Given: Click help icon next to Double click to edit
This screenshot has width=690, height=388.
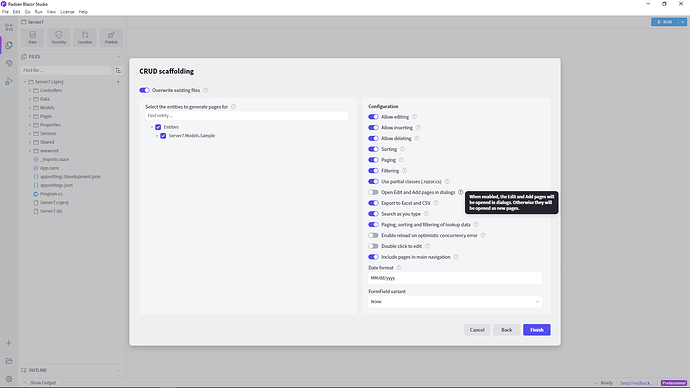Looking at the screenshot, I should [x=427, y=246].
